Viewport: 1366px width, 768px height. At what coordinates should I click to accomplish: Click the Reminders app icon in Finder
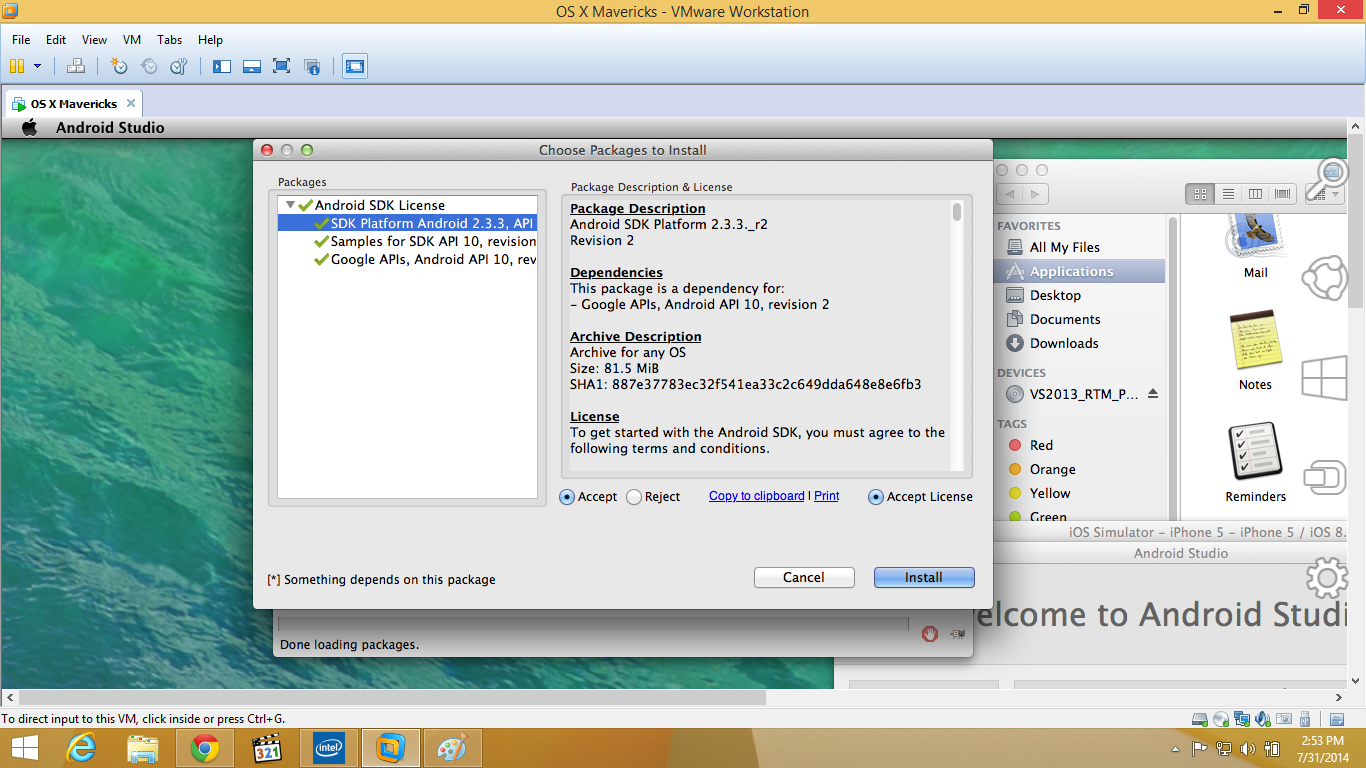[1255, 452]
